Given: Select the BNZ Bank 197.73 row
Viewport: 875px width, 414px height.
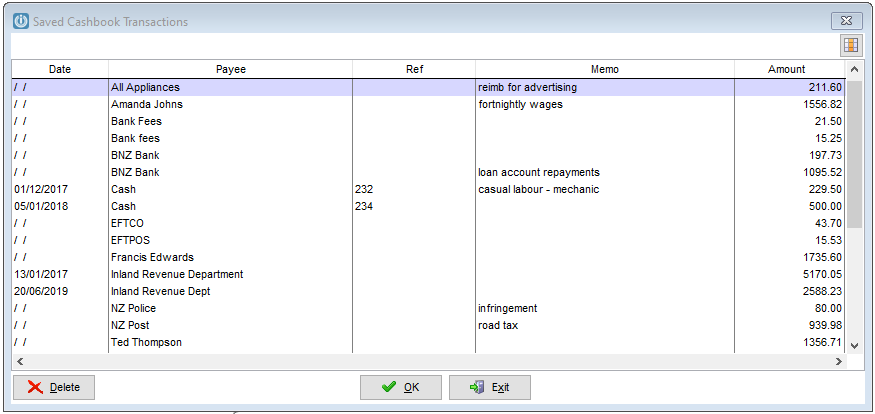Looking at the screenshot, I should (x=429, y=155).
